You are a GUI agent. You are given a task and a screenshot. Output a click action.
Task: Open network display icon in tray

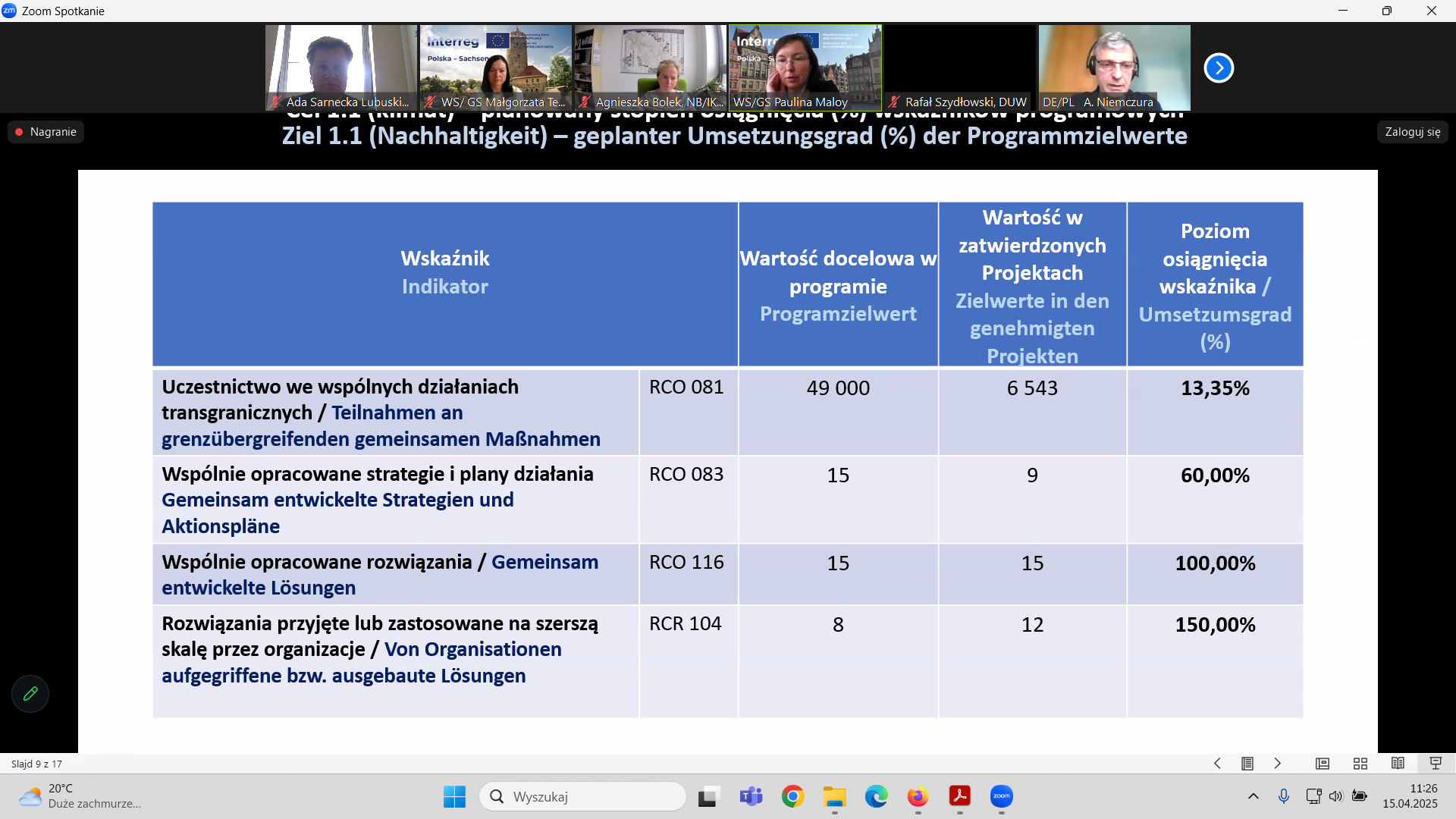point(1313,796)
